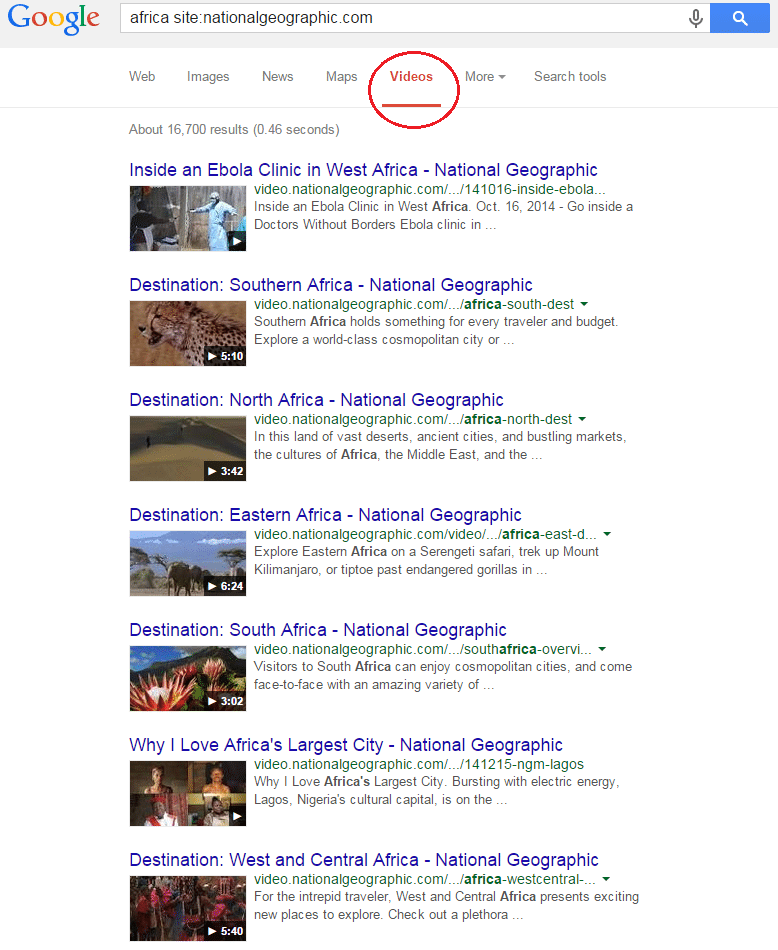Click the africa-westcentral green URL text
Screen dimensions: 778x950
[425, 880]
